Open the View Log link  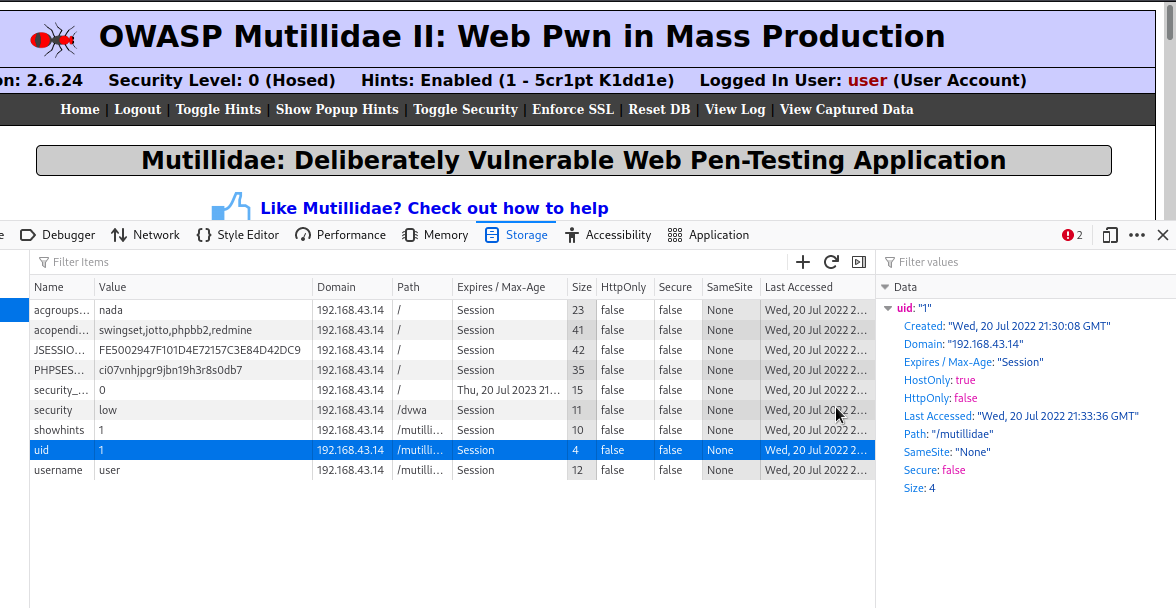click(x=735, y=109)
